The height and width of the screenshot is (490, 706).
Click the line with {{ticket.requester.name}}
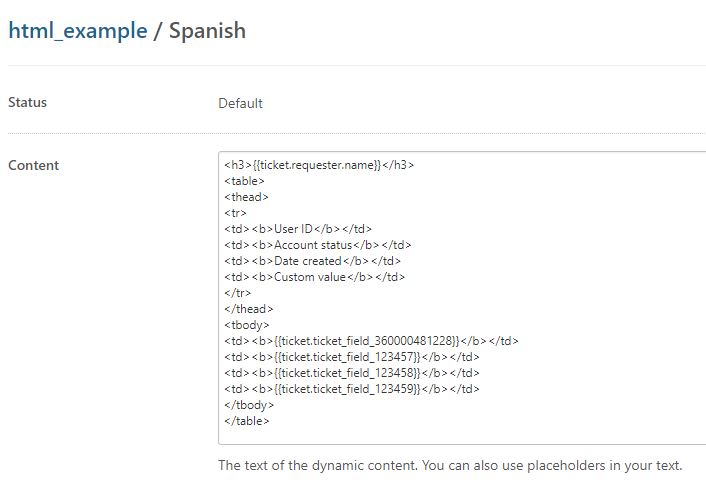point(319,165)
